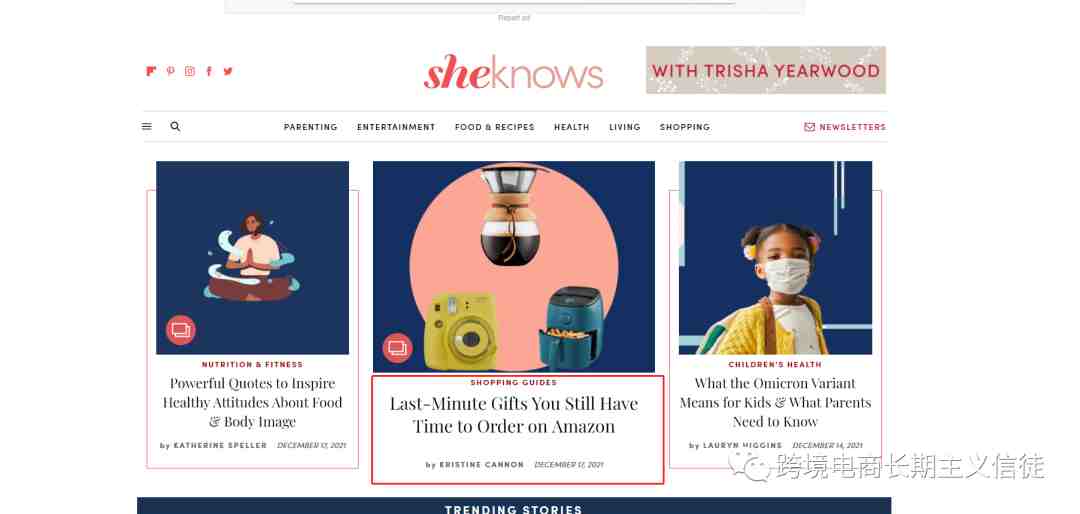Open the Instagram social icon
1080x514 pixels.
[189, 71]
